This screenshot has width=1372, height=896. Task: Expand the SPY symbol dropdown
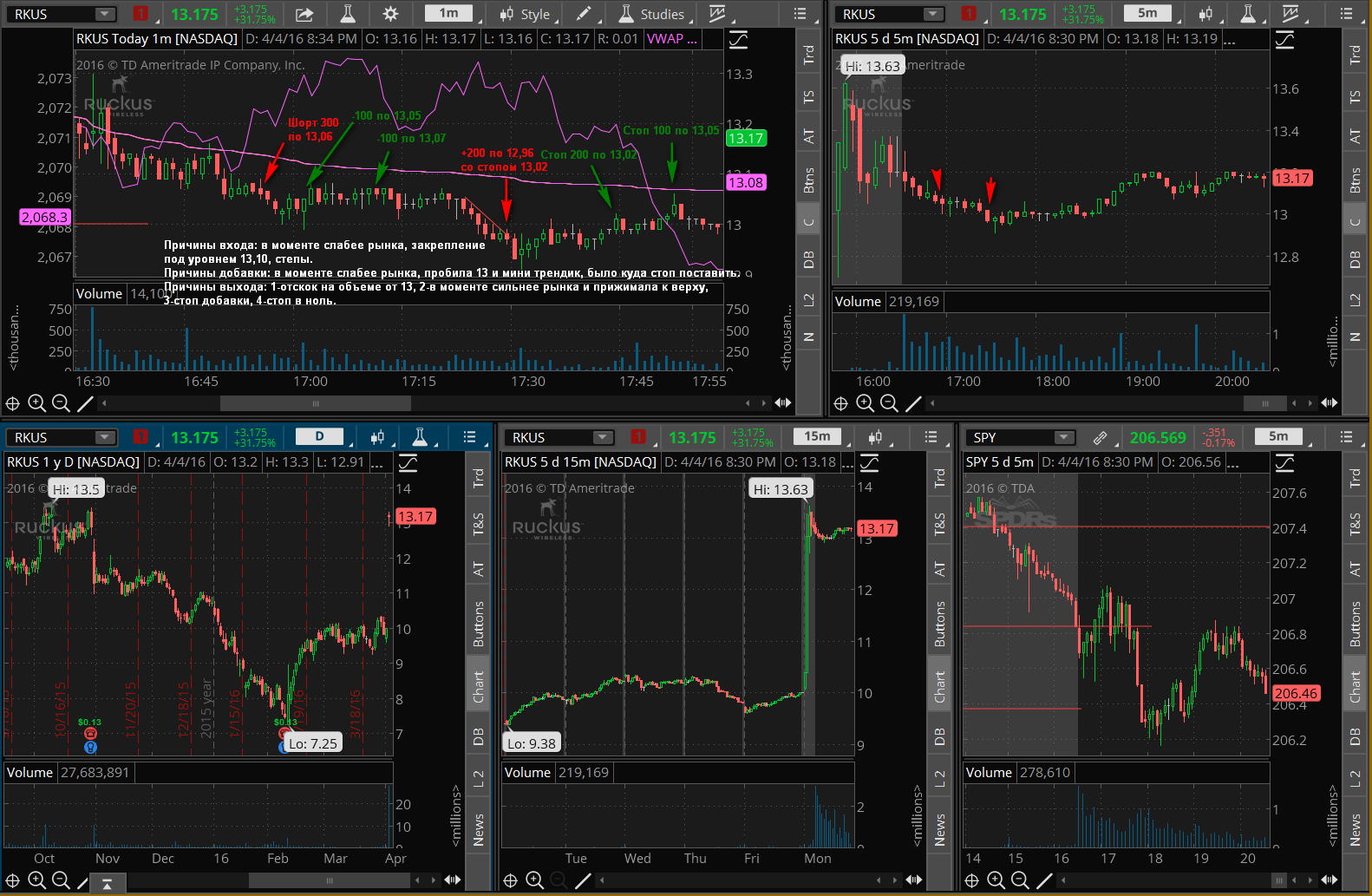[x=1064, y=437]
